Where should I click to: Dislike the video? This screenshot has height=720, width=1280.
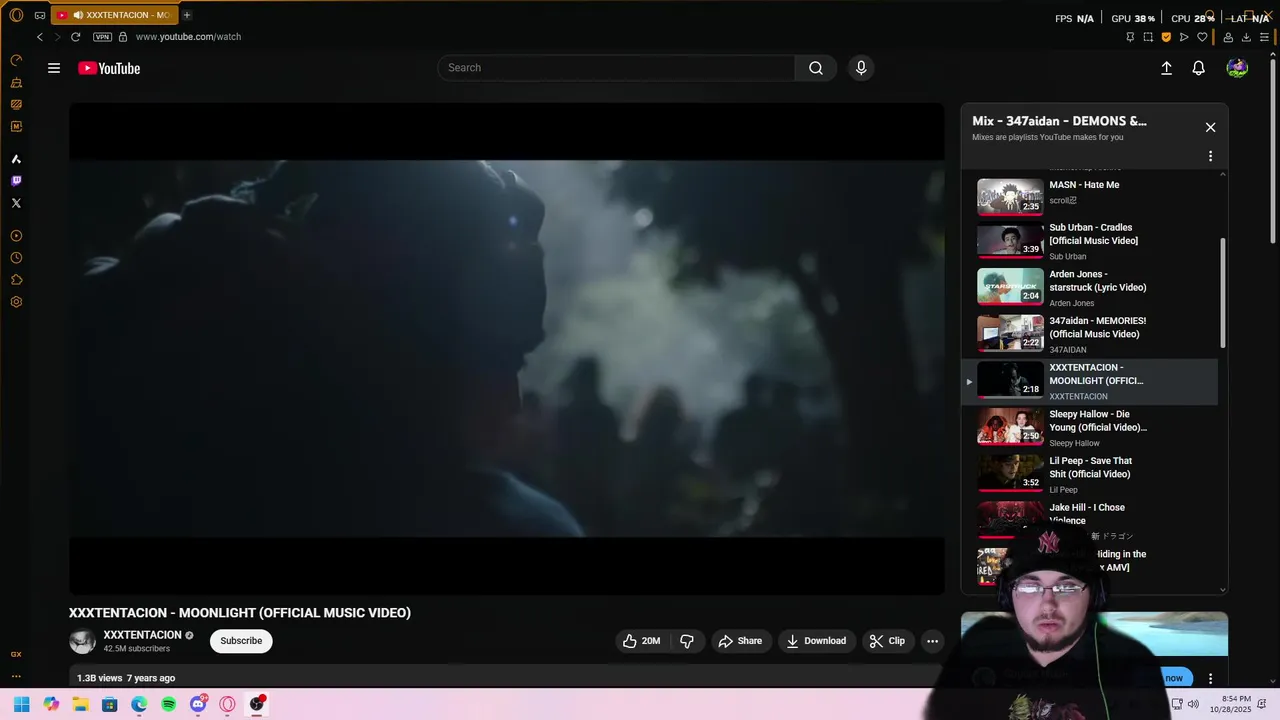687,641
